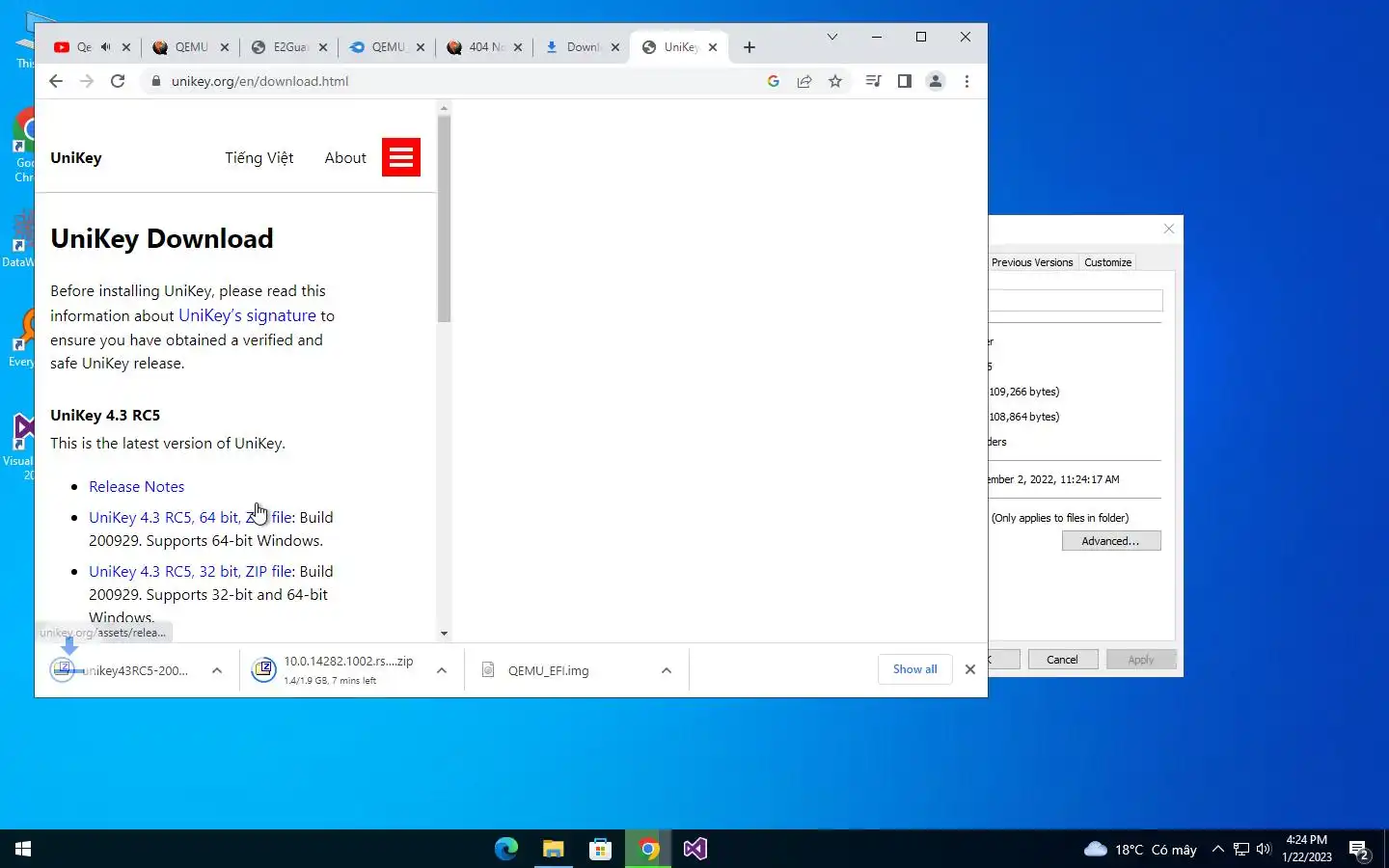Open the weather widget showing 18°C
This screenshot has height=868, width=1389.
pos(1140,849)
